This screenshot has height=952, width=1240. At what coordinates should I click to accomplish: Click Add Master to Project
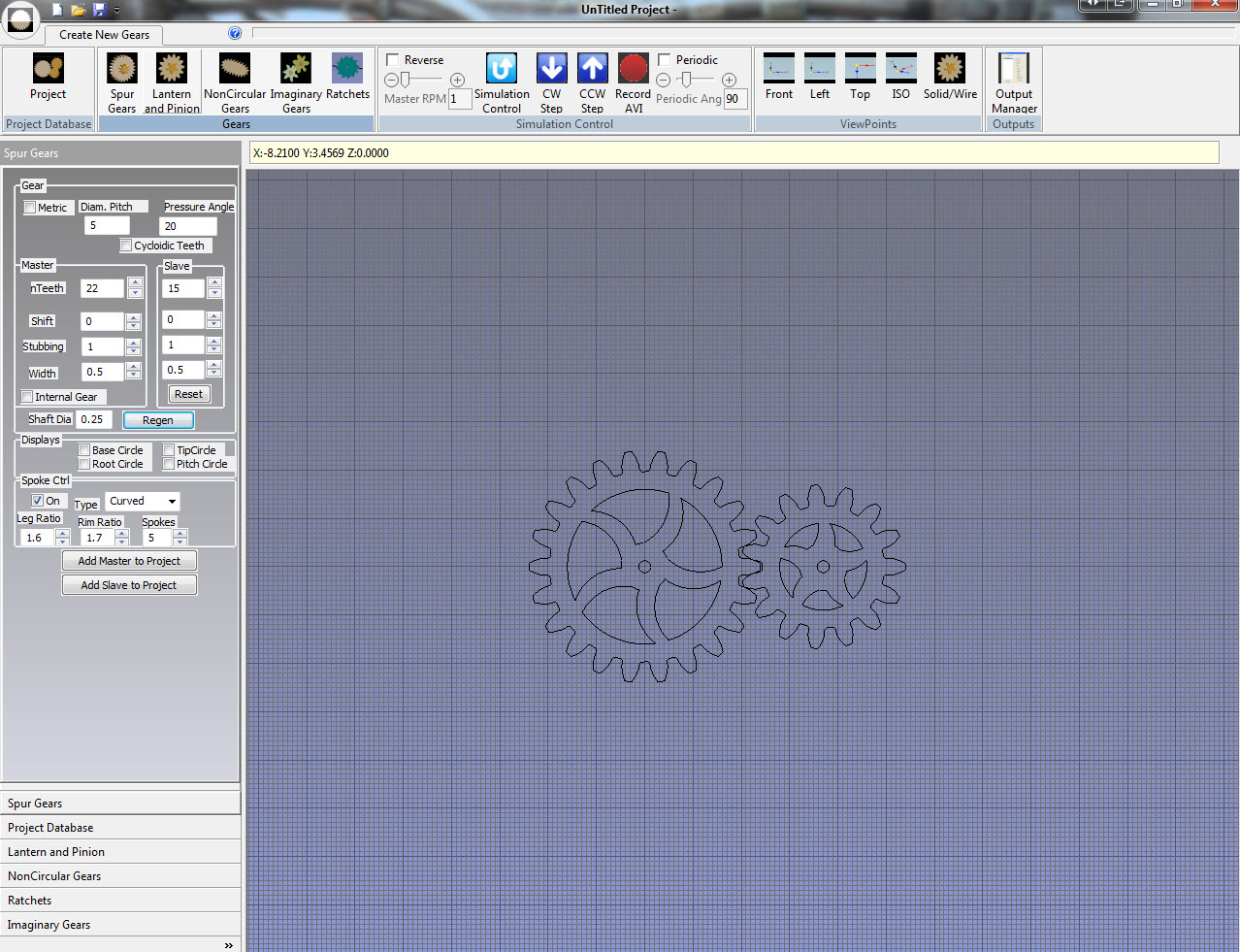click(129, 561)
